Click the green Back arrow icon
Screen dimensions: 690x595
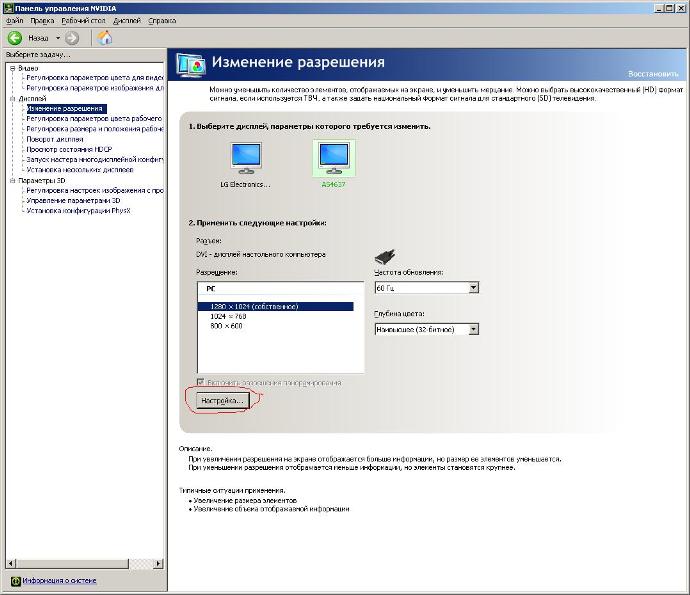pyautogui.click(x=15, y=38)
